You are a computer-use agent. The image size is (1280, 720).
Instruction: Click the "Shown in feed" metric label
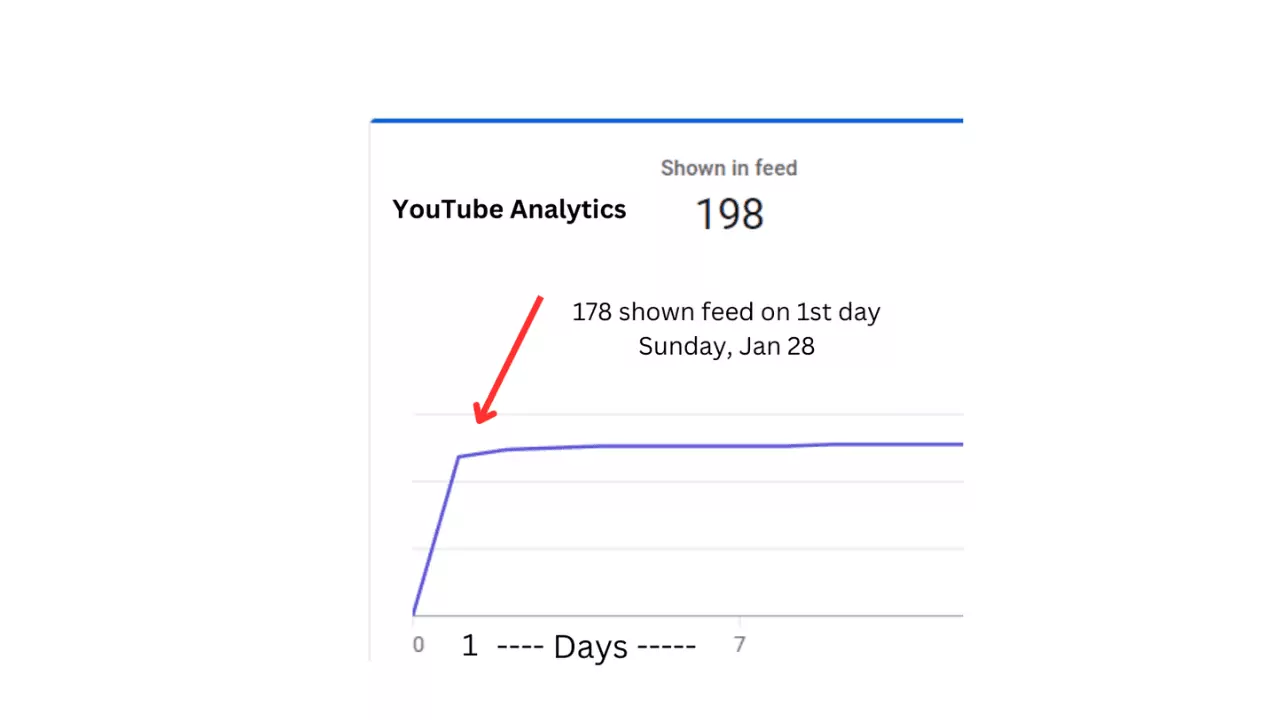[x=728, y=168]
